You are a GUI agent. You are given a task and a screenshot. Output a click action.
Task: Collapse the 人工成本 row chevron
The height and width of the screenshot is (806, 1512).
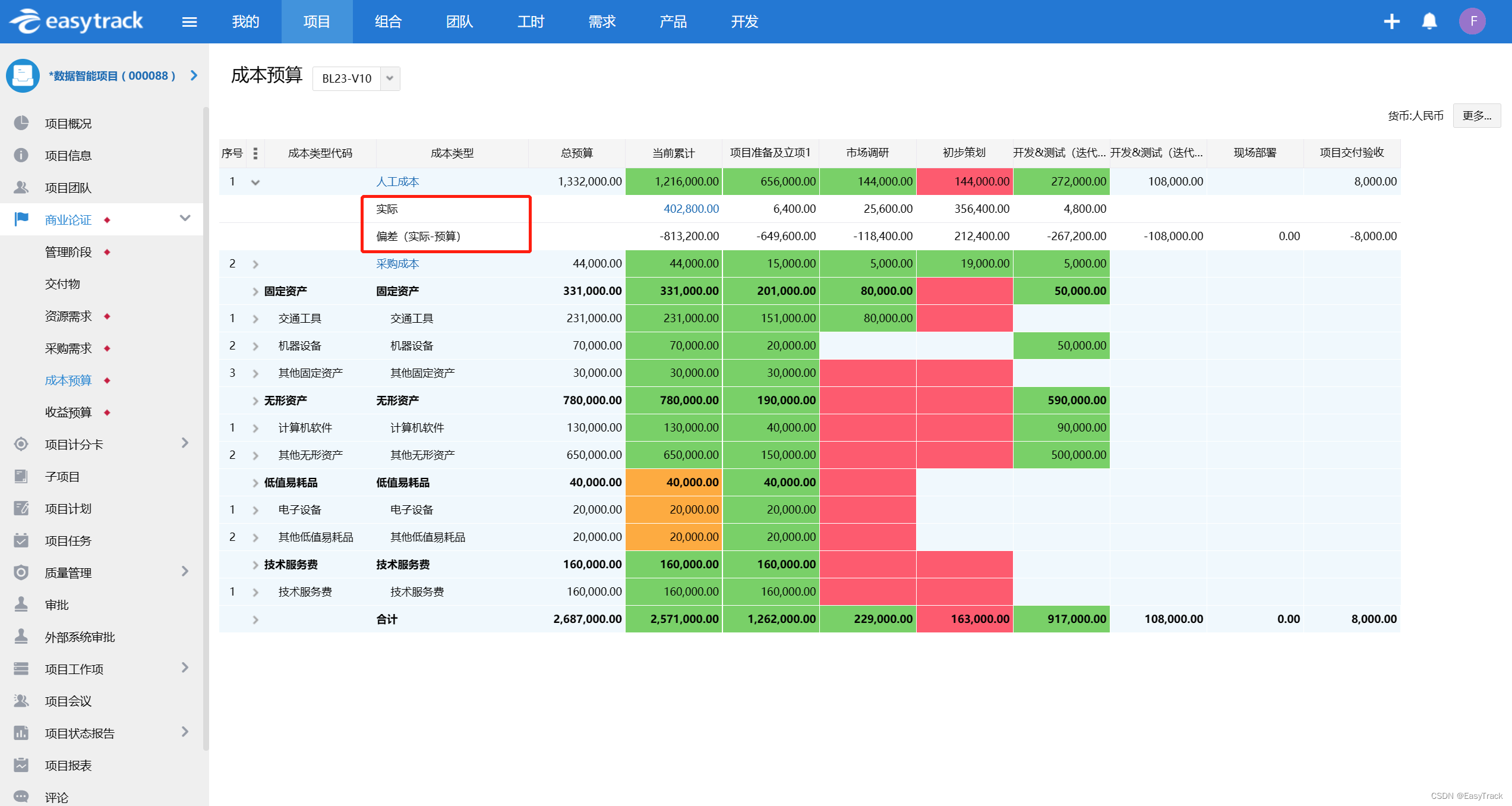[x=255, y=182]
